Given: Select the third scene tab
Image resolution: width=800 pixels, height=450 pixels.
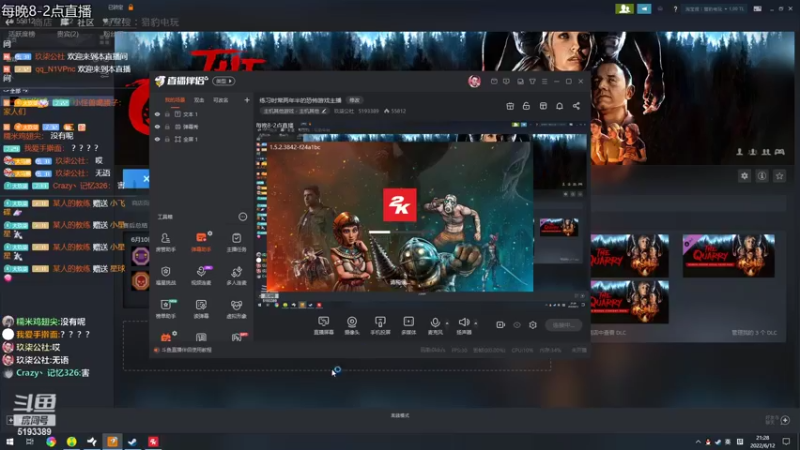Looking at the screenshot, I should tap(220, 100).
